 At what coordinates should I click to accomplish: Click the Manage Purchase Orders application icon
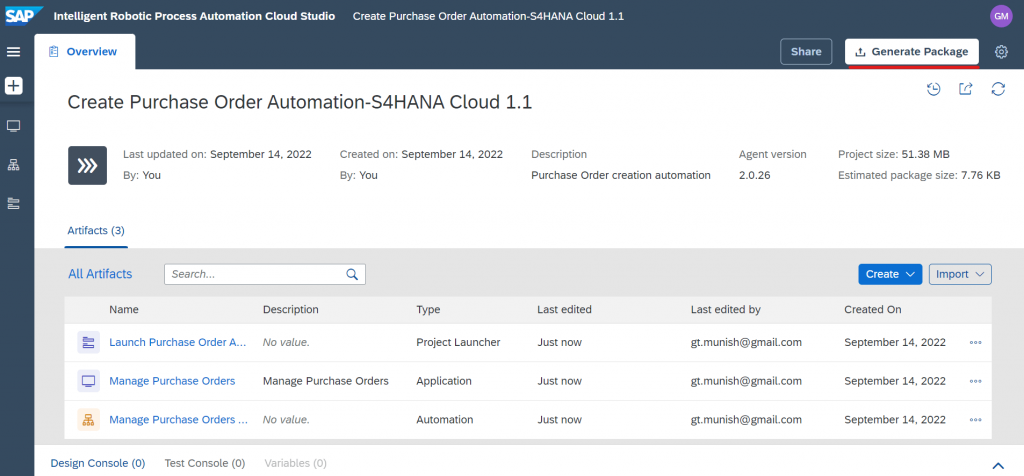point(88,381)
